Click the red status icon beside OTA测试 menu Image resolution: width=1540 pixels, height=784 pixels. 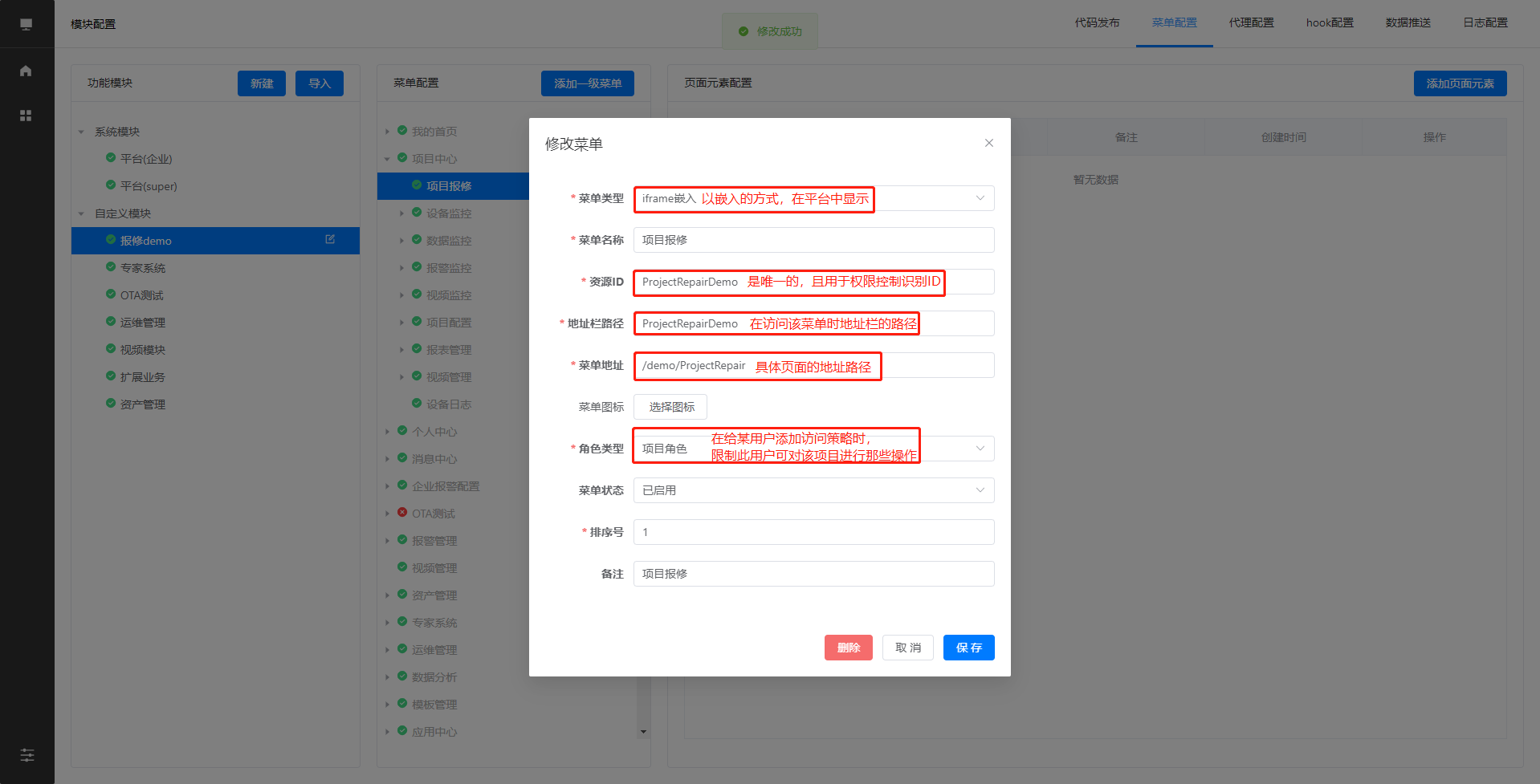click(402, 512)
